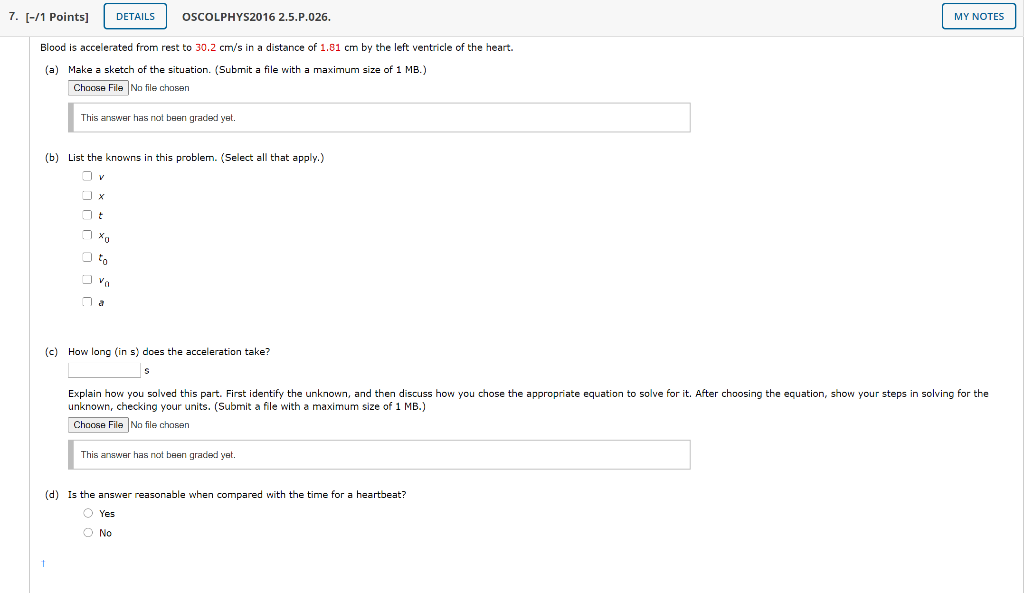Choose a file for the sketch in part (a)
1024x593 pixels.
pyautogui.click(x=98, y=88)
